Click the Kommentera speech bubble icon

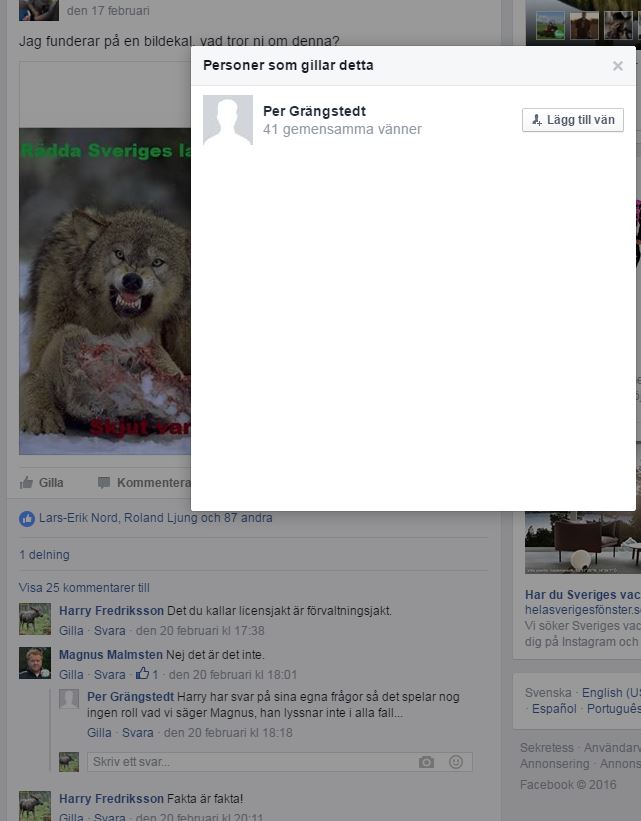click(104, 483)
